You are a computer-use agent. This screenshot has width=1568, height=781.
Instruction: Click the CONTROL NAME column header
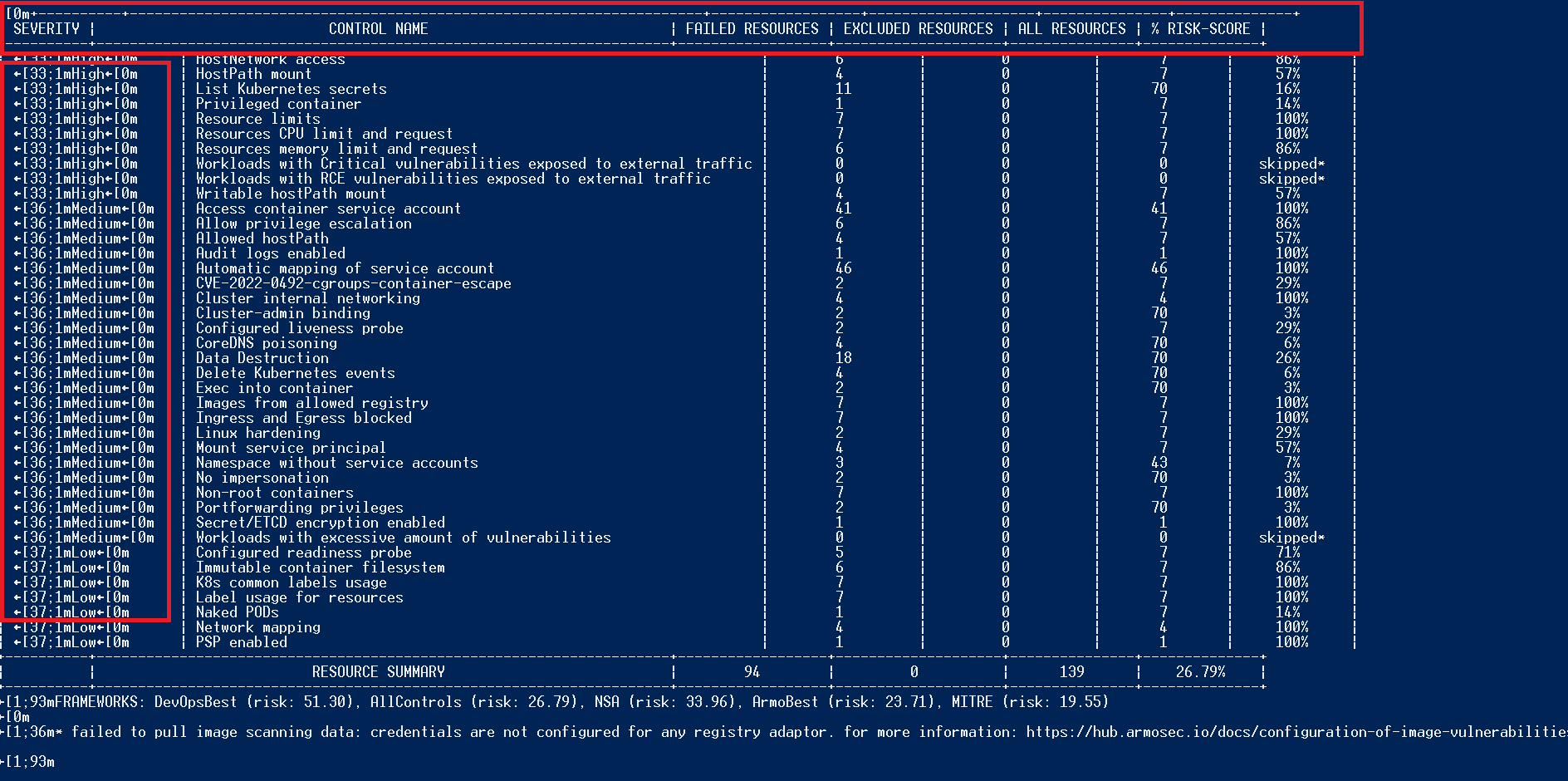coord(378,28)
